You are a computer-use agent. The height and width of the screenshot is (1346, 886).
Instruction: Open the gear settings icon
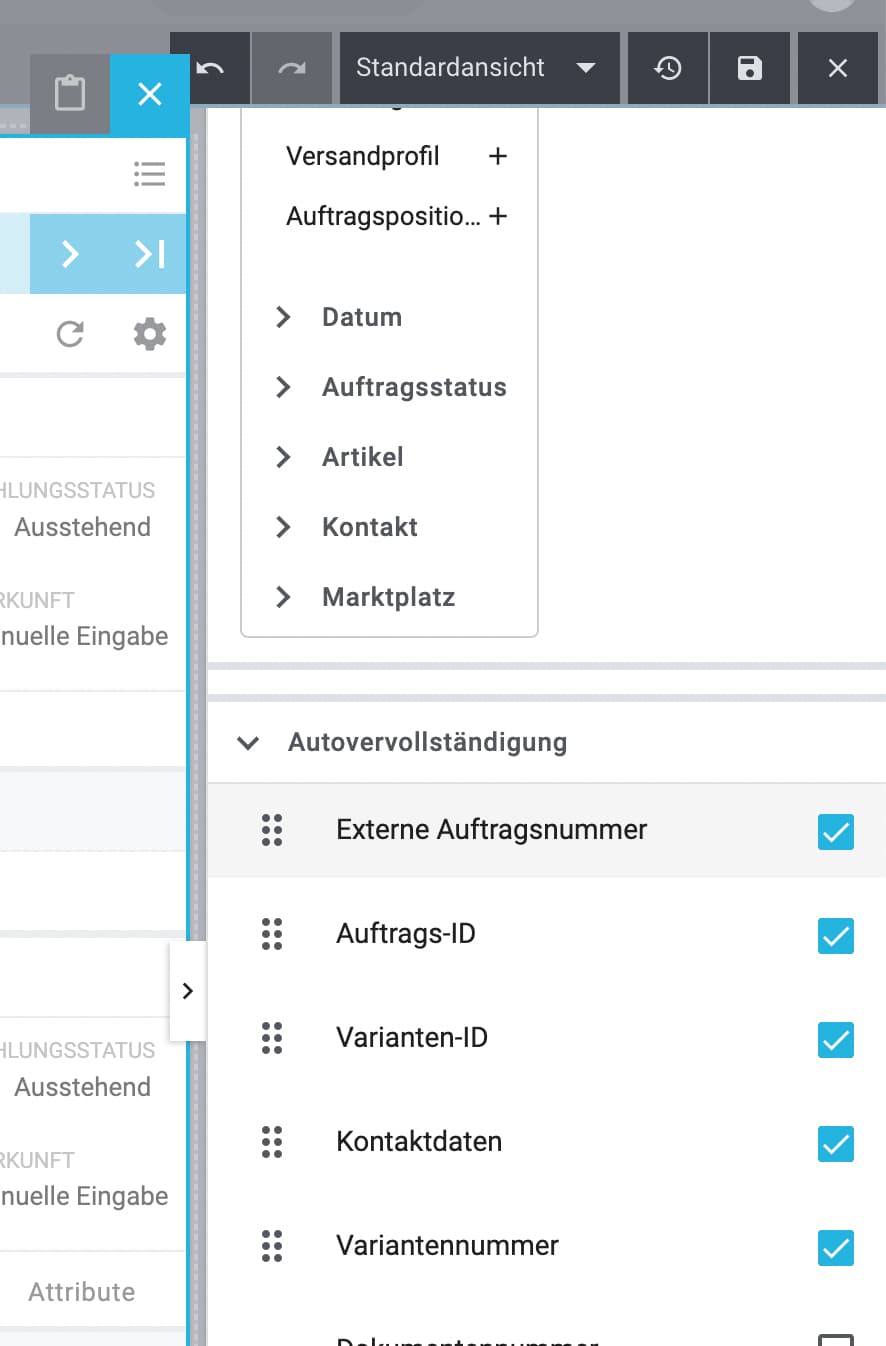[150, 334]
